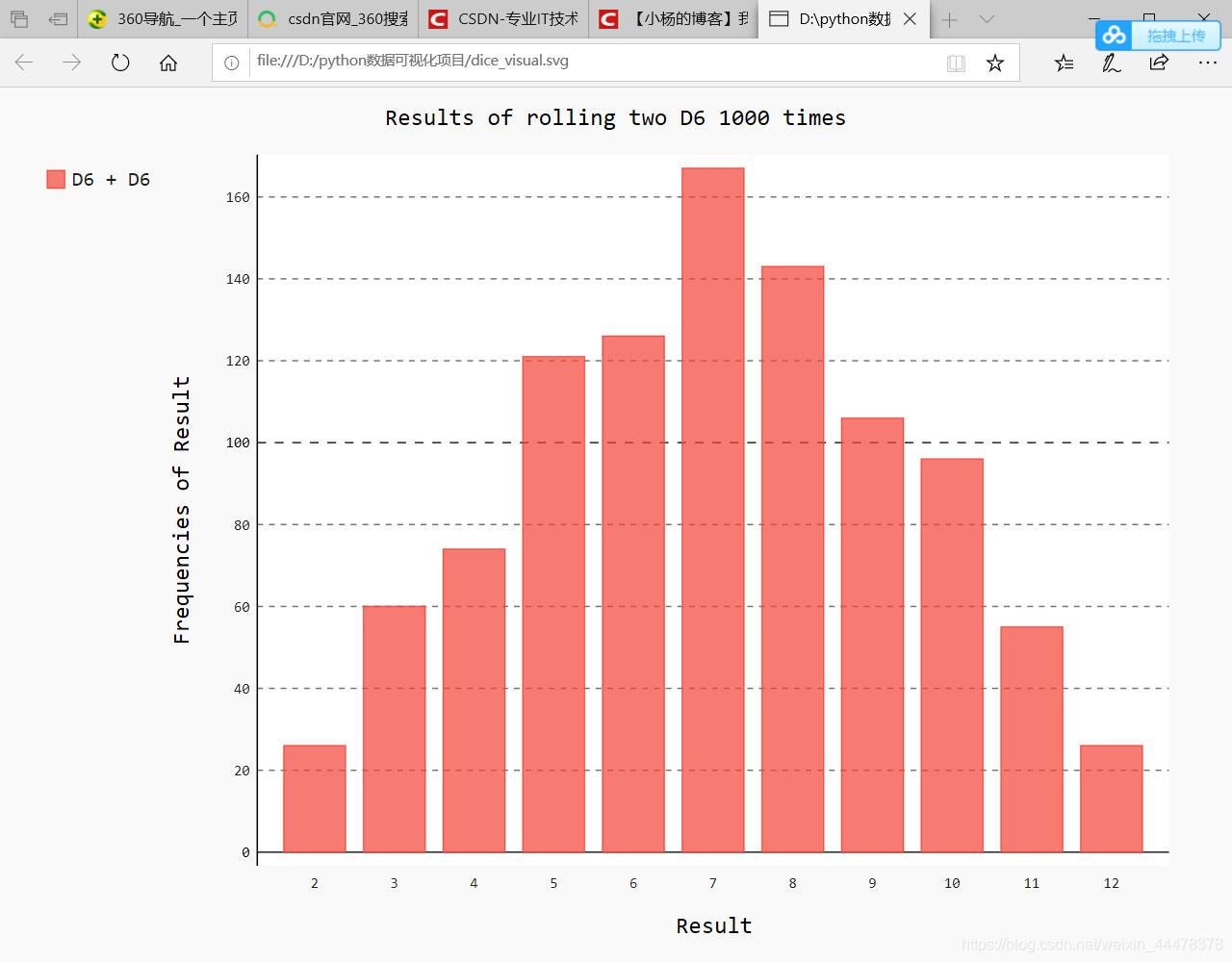Click the bar for result 9

[x=872, y=635]
